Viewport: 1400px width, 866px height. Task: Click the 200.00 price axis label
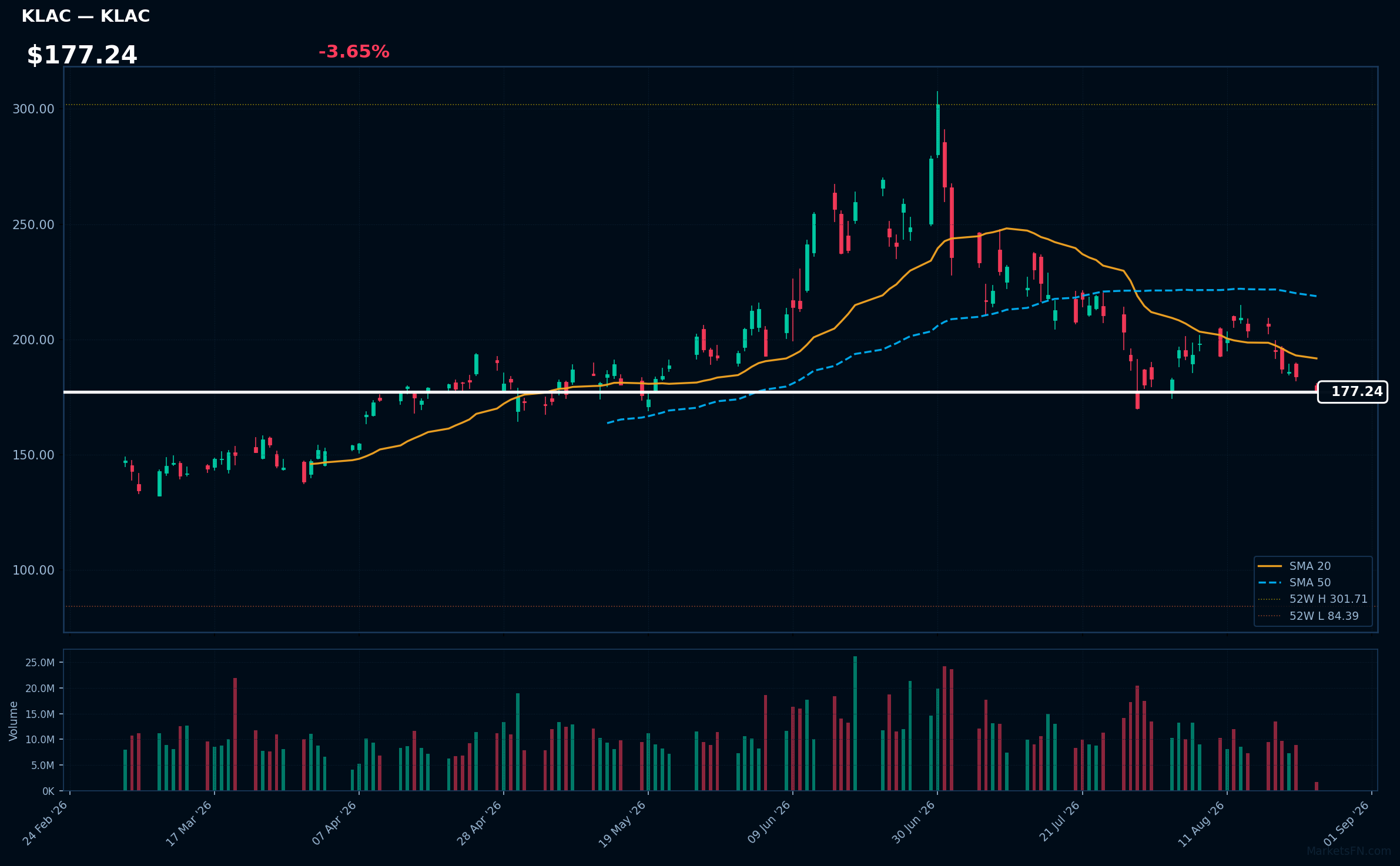click(x=34, y=340)
